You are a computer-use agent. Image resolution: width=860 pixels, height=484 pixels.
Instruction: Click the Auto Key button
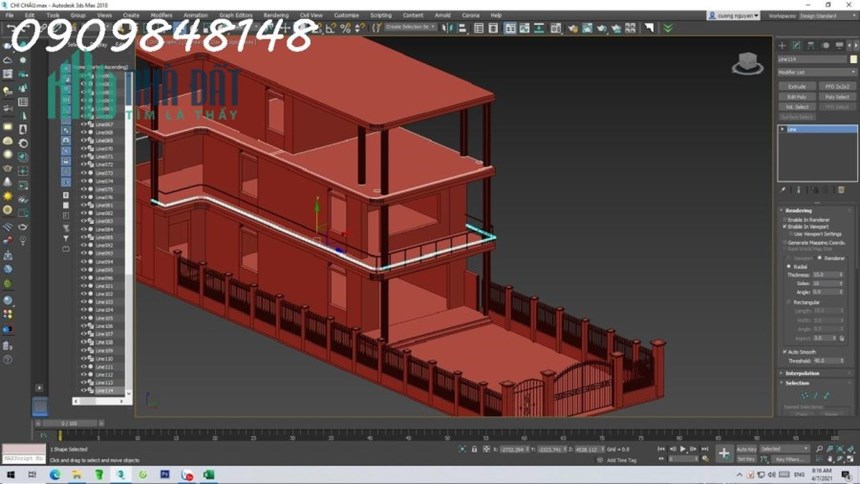coord(746,449)
